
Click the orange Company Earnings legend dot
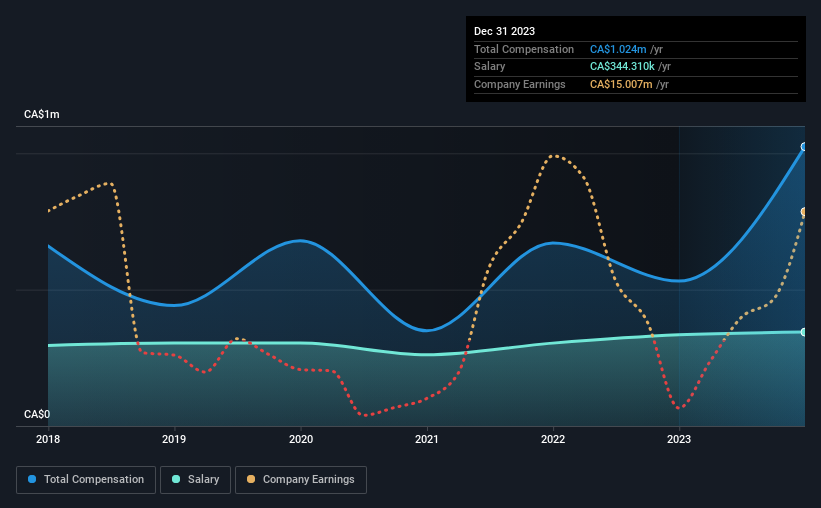coord(251,479)
